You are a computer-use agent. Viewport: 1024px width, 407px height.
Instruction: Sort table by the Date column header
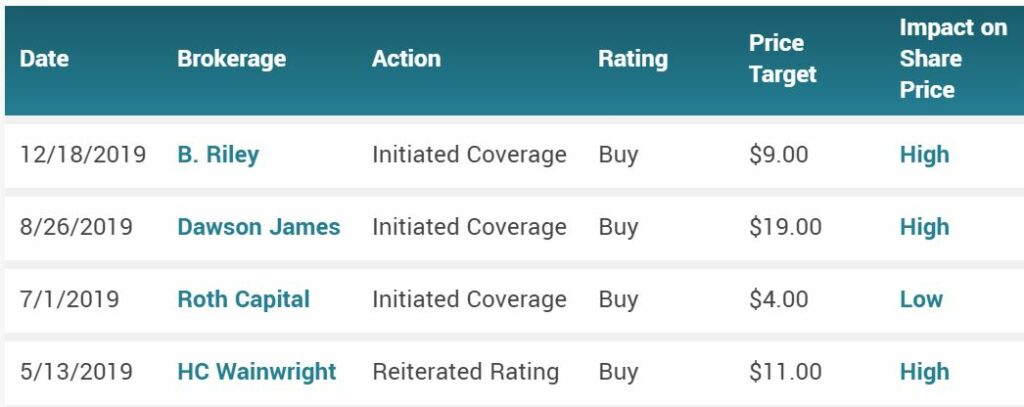point(44,59)
